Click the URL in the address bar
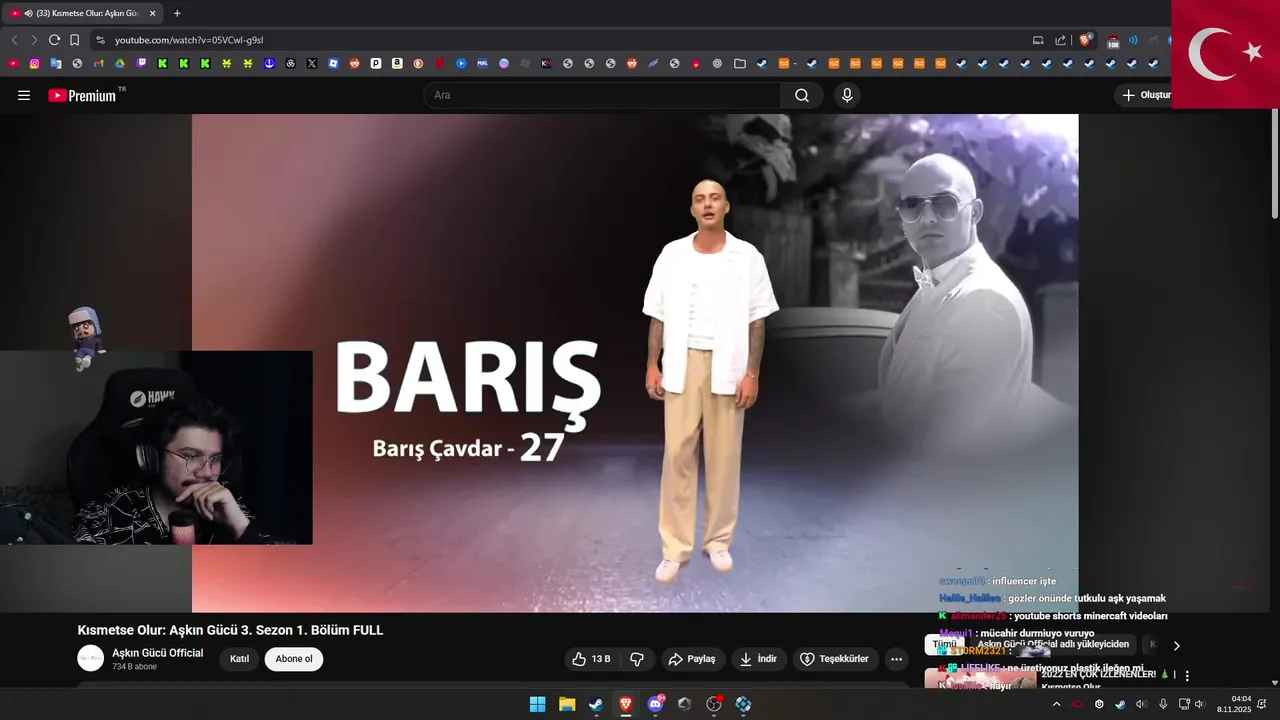The height and width of the screenshot is (720, 1280). coord(189,40)
